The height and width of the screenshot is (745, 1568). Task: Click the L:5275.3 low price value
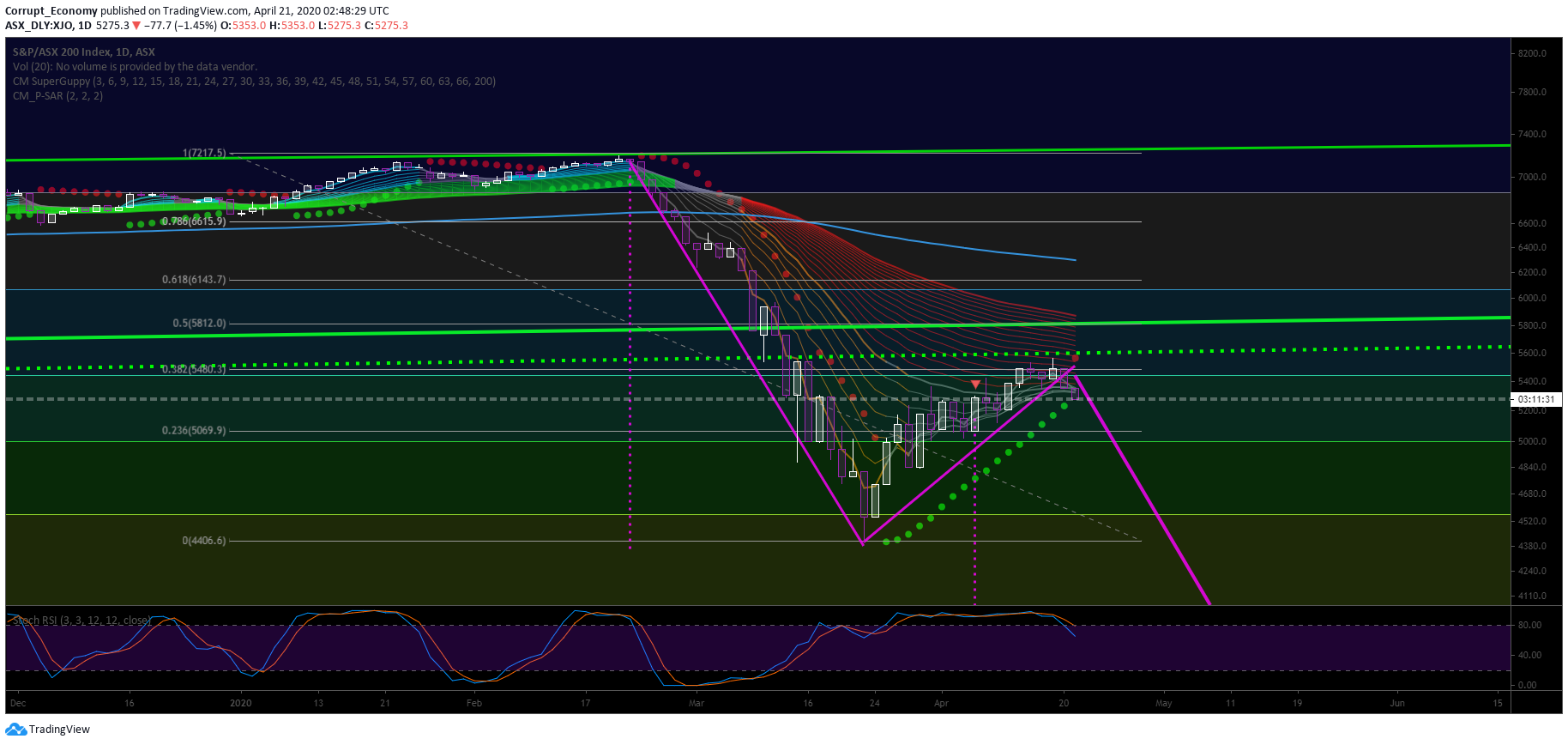(x=340, y=26)
